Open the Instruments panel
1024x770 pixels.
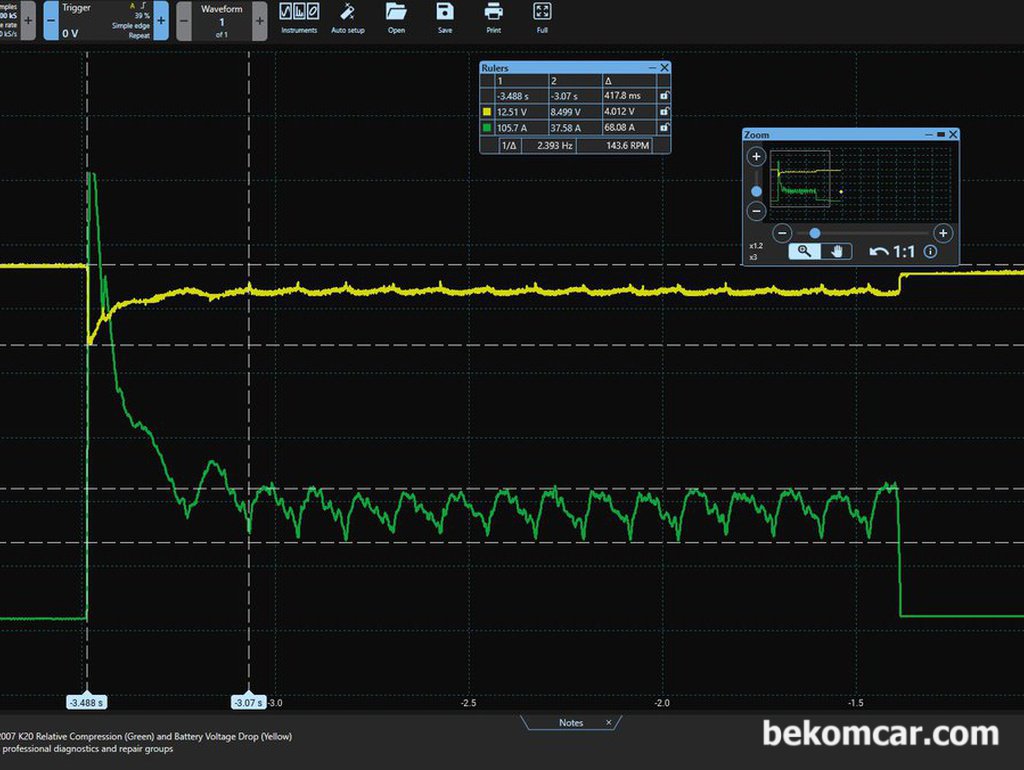299,18
